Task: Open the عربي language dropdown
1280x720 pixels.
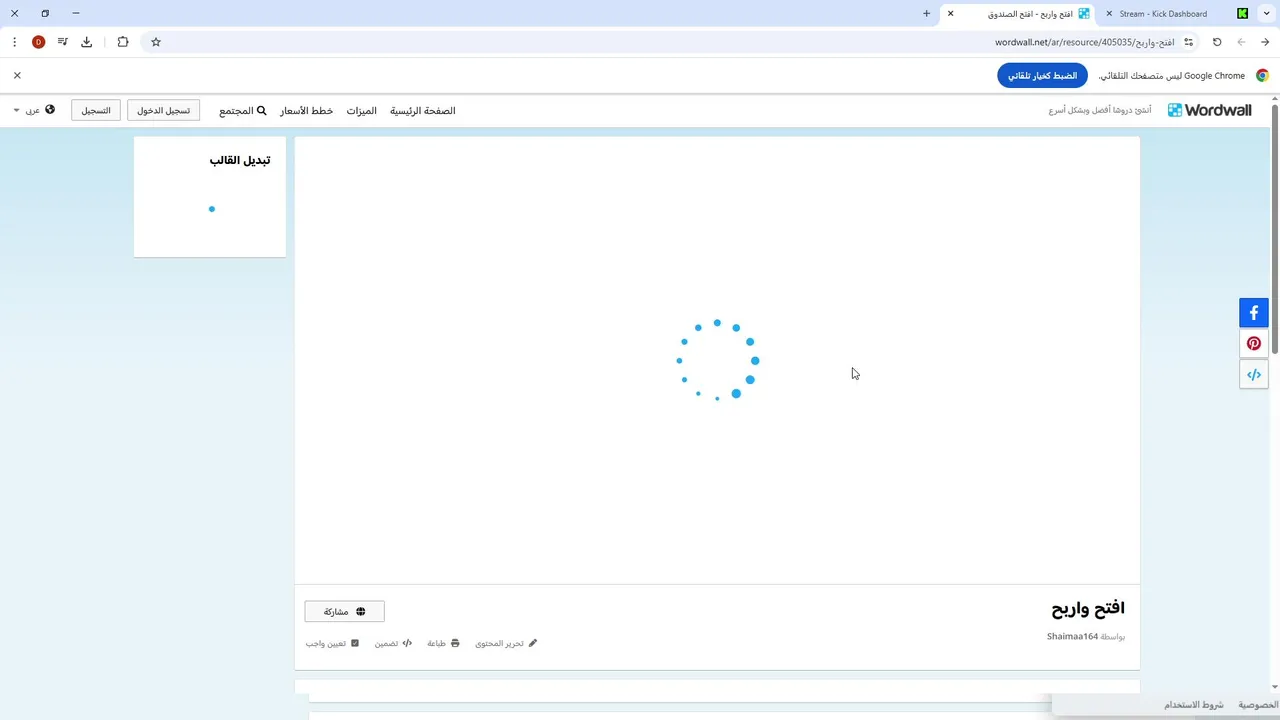Action: pyautogui.click(x=34, y=110)
